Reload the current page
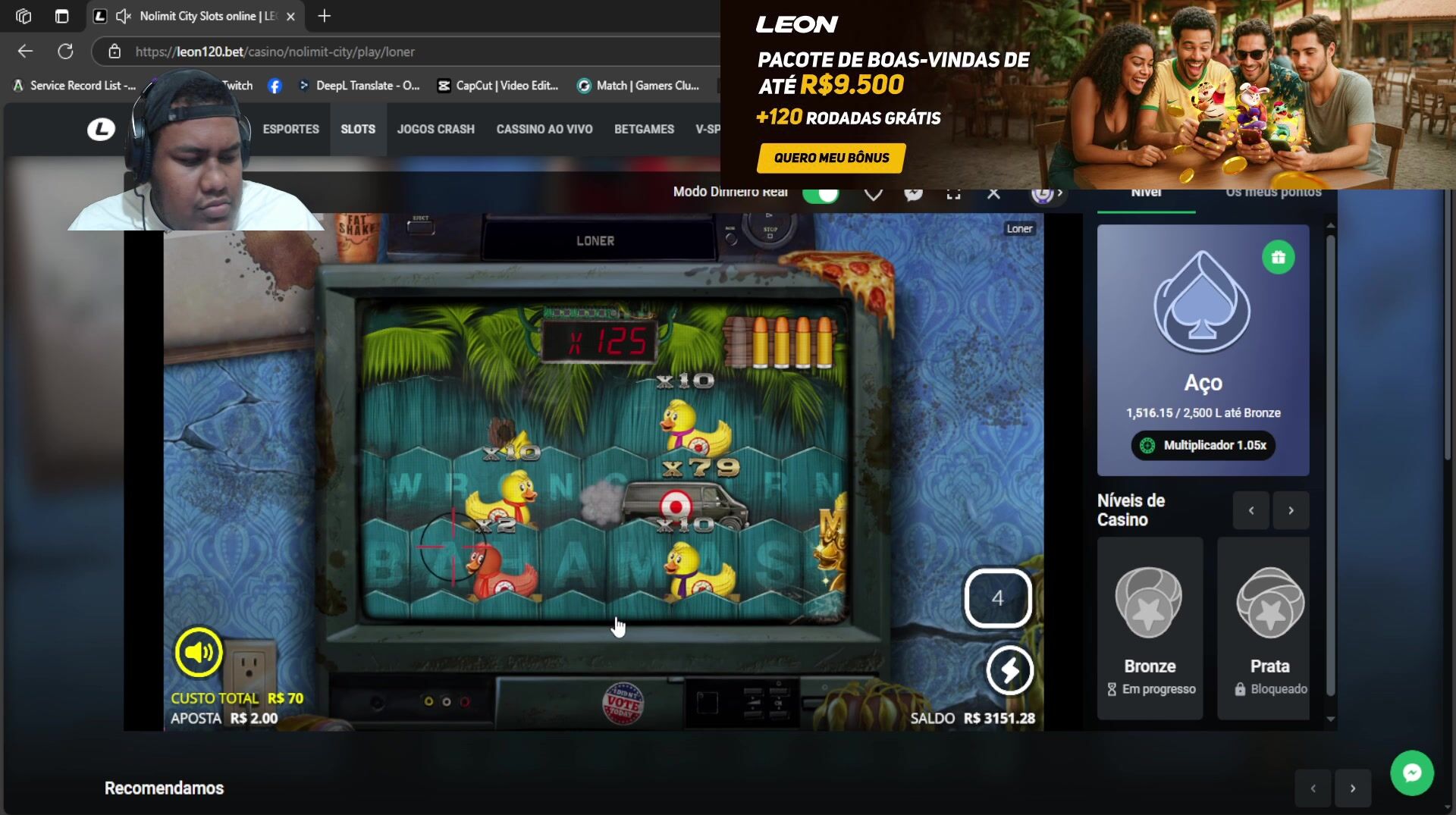This screenshot has height=815, width=1456. pyautogui.click(x=66, y=52)
